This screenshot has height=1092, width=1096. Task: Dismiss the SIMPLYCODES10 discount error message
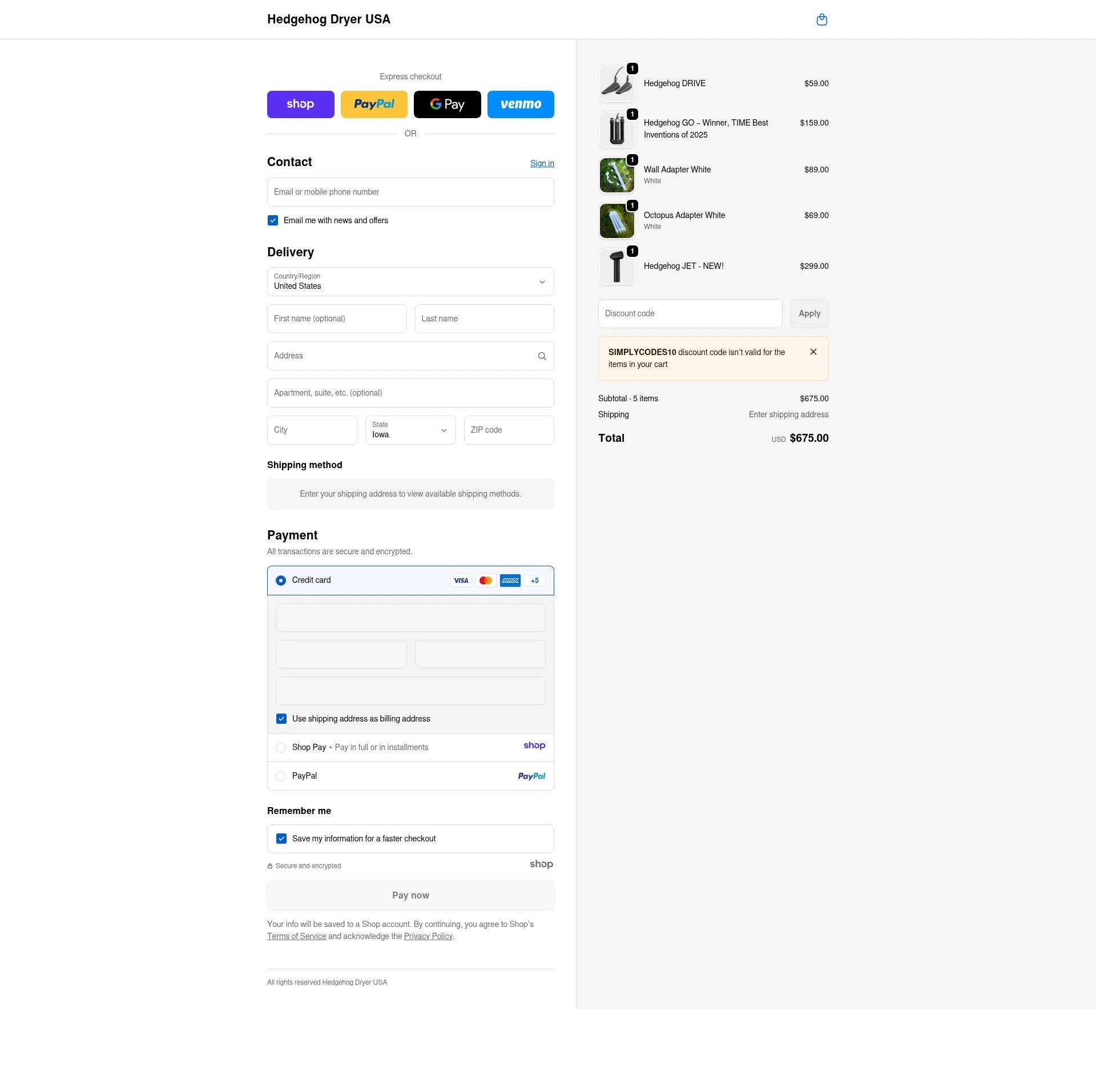click(813, 352)
